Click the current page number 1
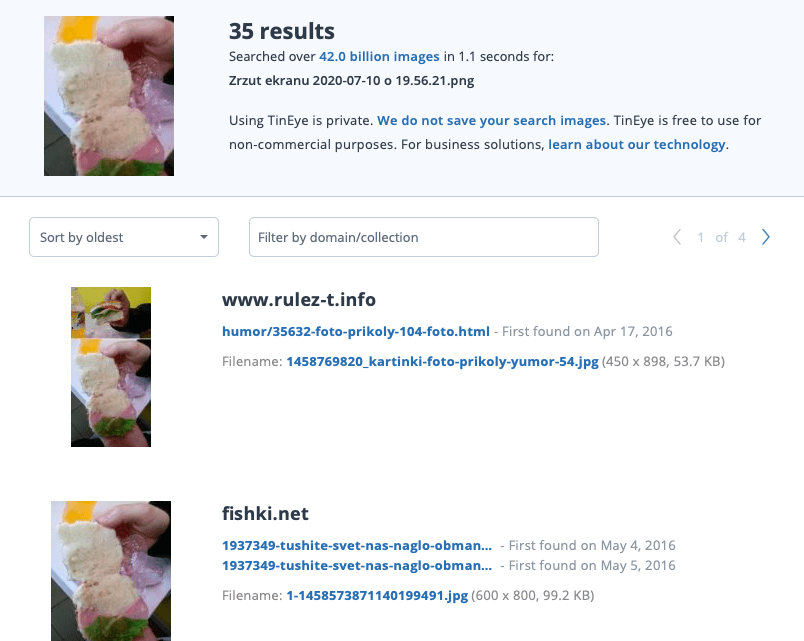804x641 pixels. [x=700, y=237]
